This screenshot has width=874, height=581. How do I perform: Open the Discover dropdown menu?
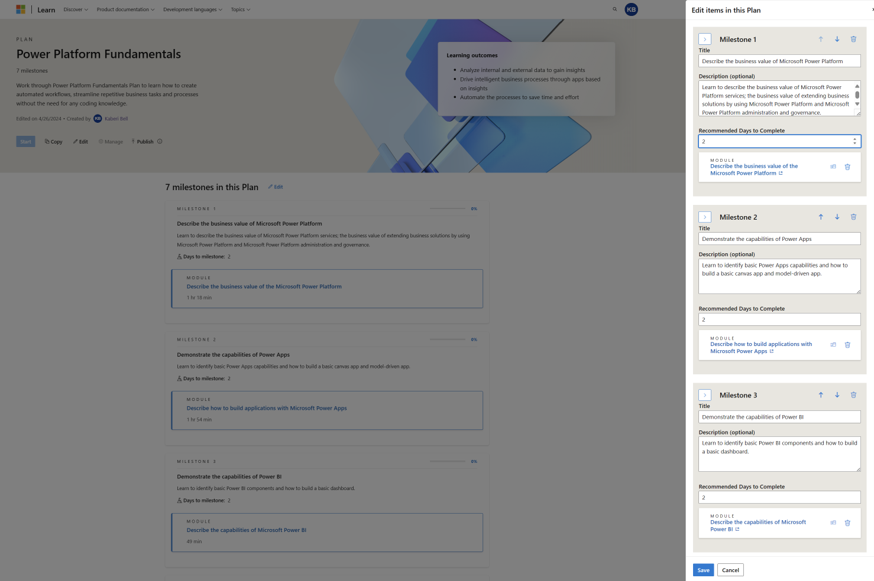[75, 9]
